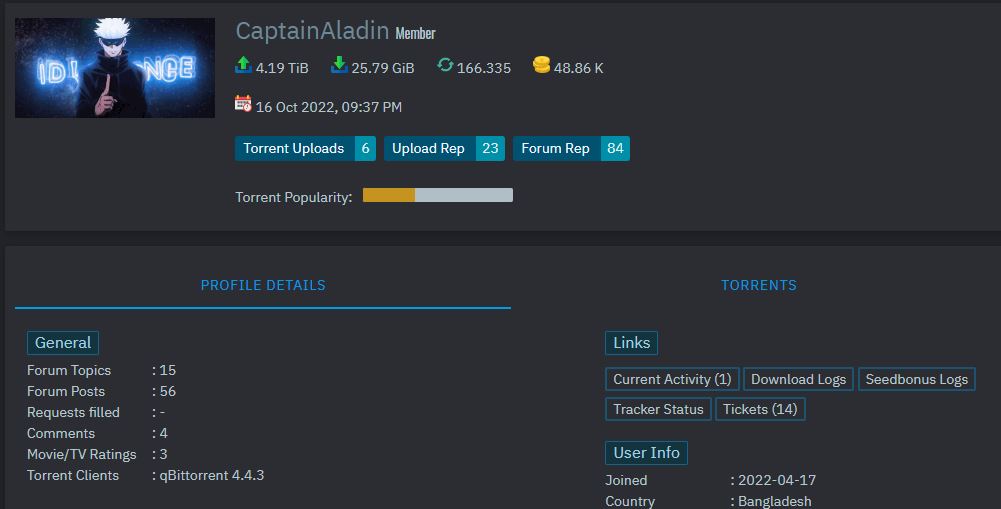Click the 25.79 GiB download value
The height and width of the screenshot is (509, 1001).
click(x=383, y=68)
